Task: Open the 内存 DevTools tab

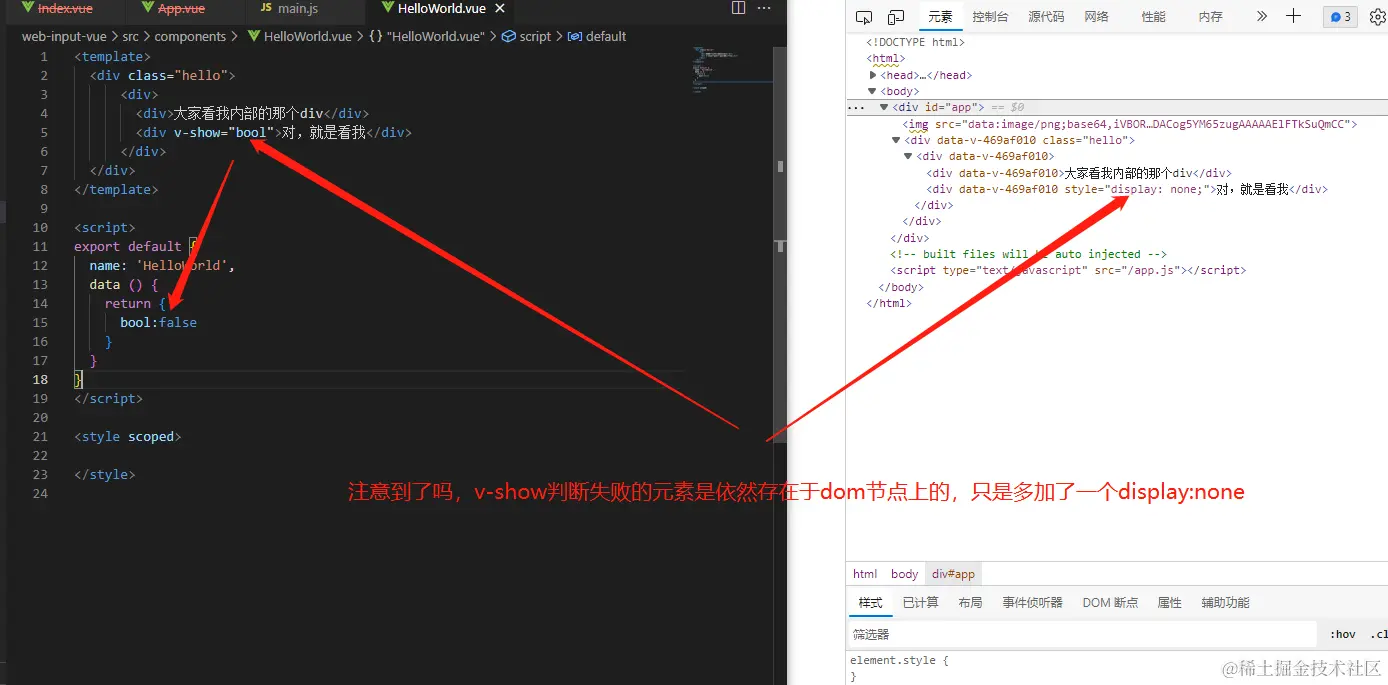Action: pyautogui.click(x=1210, y=16)
